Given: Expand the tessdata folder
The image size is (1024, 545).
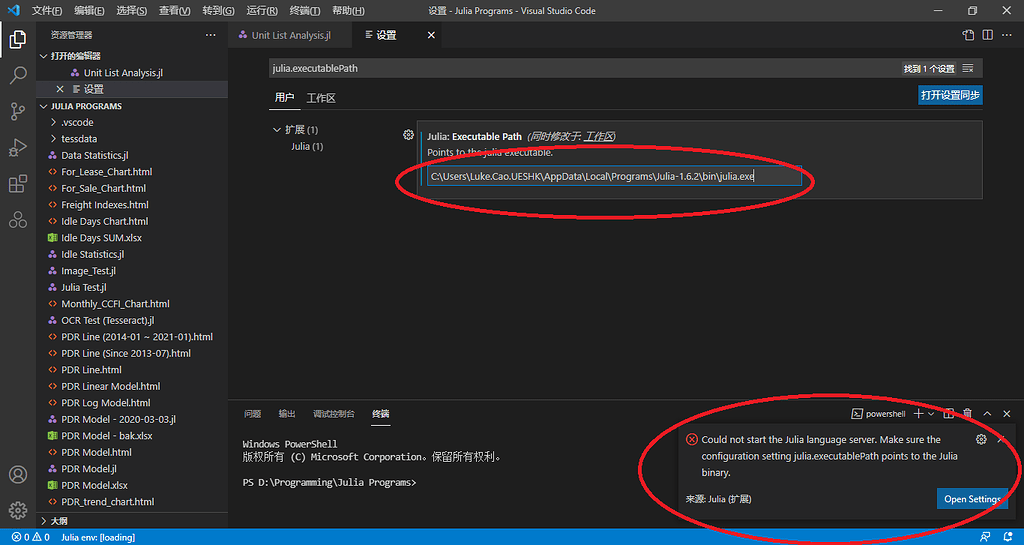Looking at the screenshot, I should click(53, 139).
